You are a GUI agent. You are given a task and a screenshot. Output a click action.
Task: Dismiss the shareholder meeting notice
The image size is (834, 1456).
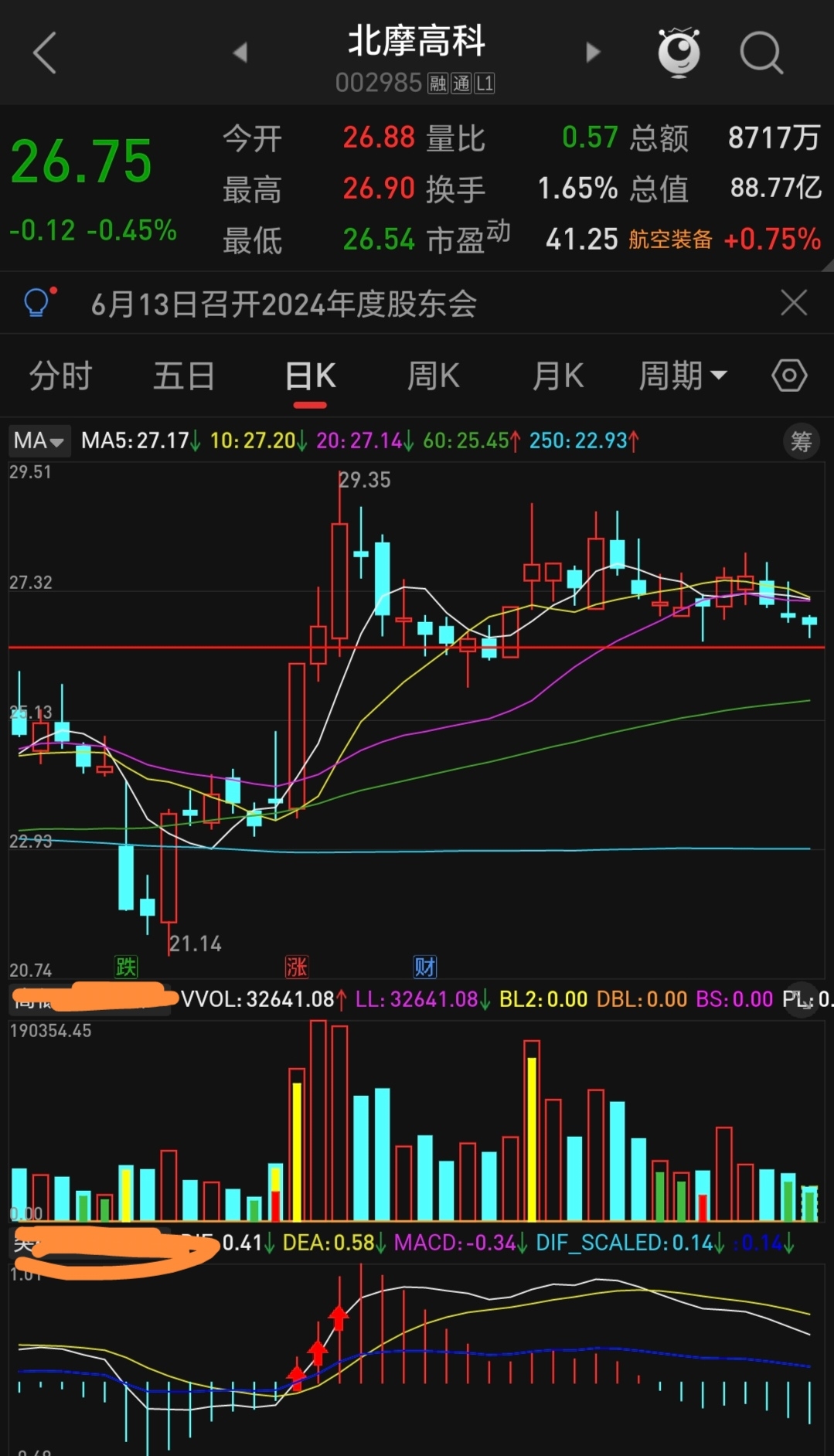(794, 302)
